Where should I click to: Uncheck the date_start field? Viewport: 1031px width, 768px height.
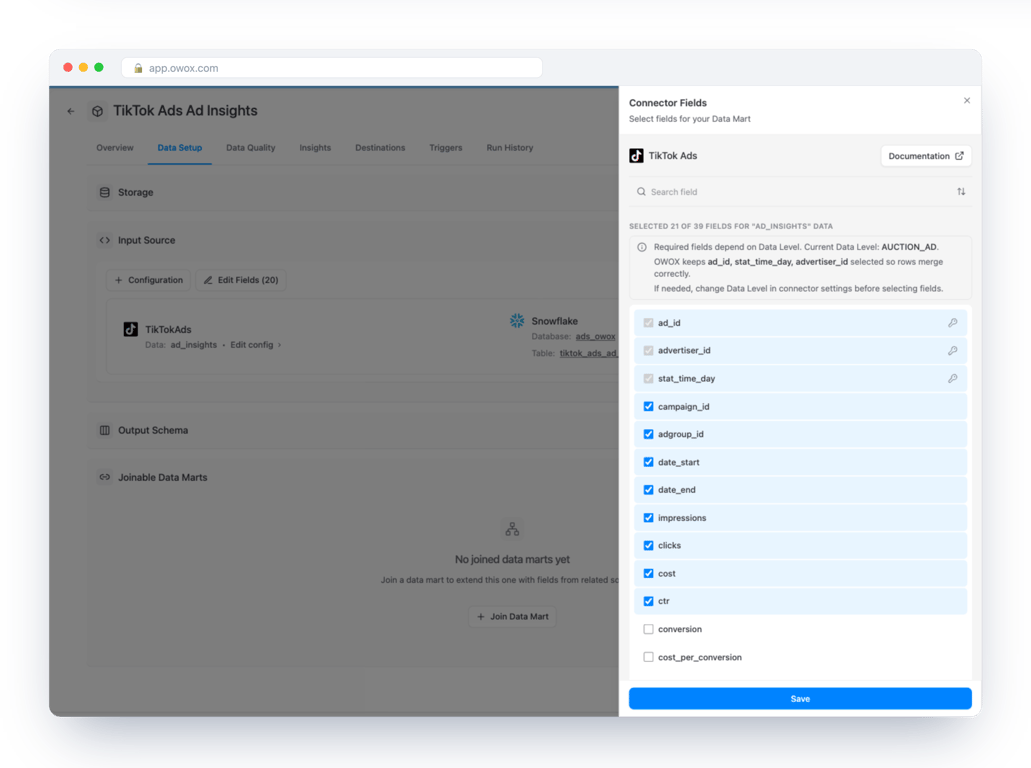click(648, 462)
